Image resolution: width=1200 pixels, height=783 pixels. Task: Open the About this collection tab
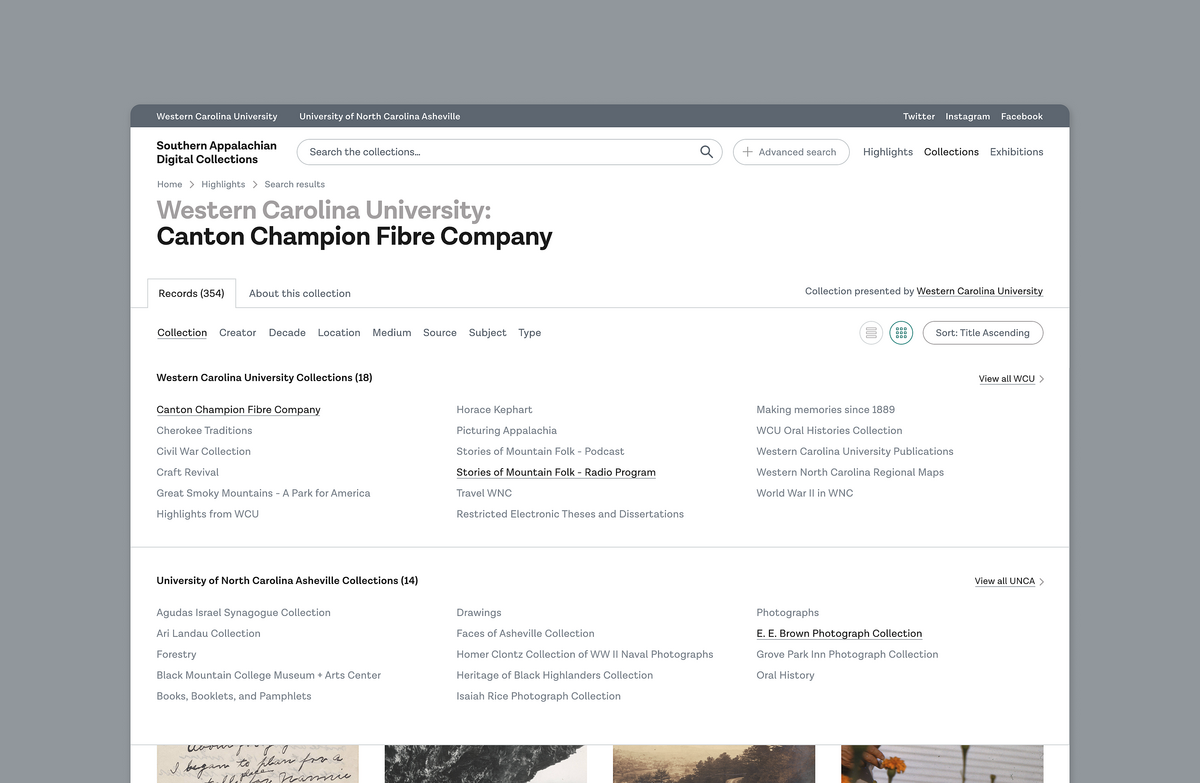click(x=299, y=292)
